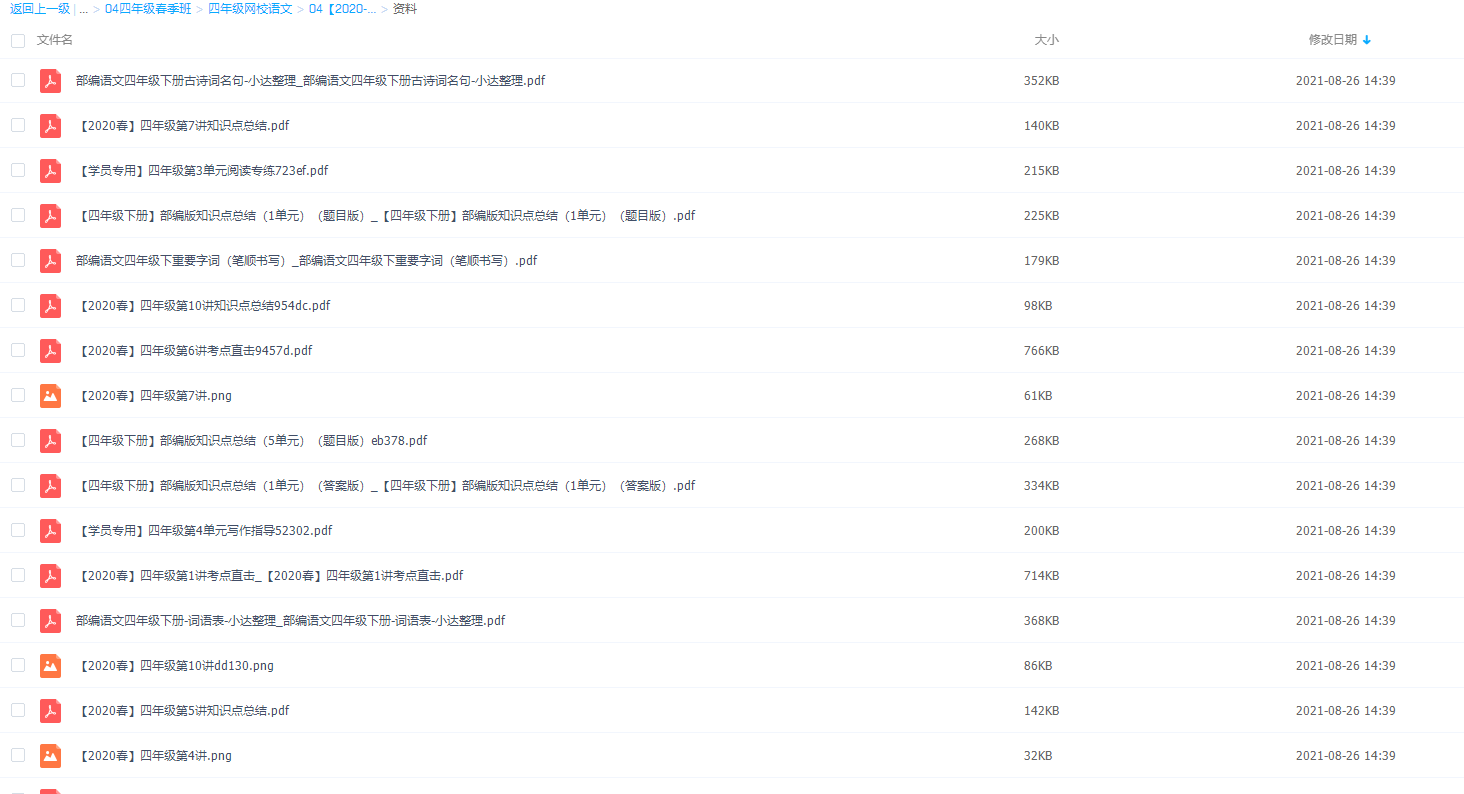Click image icon of 四年级第4讲.png
This screenshot has height=794, width=1464.
tap(50, 756)
